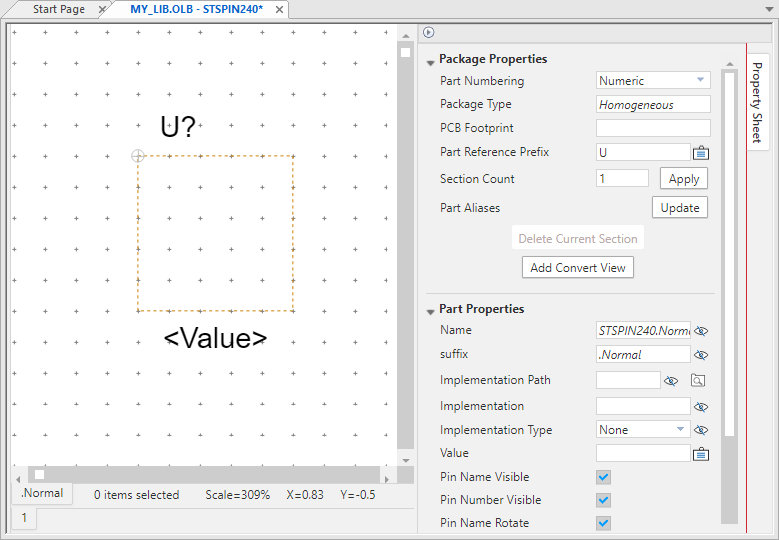Close the MY_LIB.OLB - STSPIN240 tab
The width and height of the screenshot is (779, 540).
pyautogui.click(x=280, y=10)
